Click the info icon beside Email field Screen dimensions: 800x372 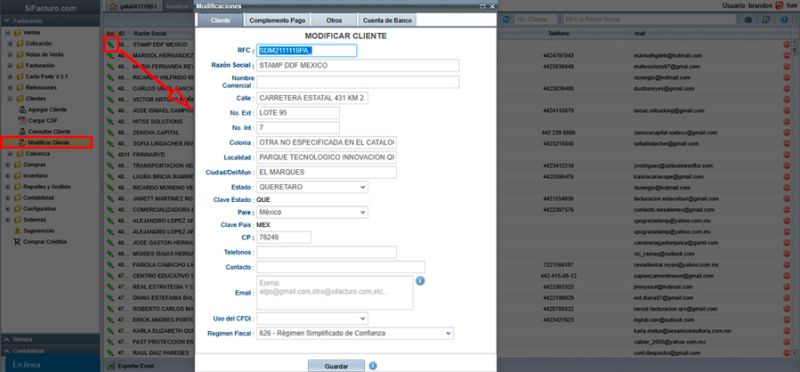click(420, 281)
